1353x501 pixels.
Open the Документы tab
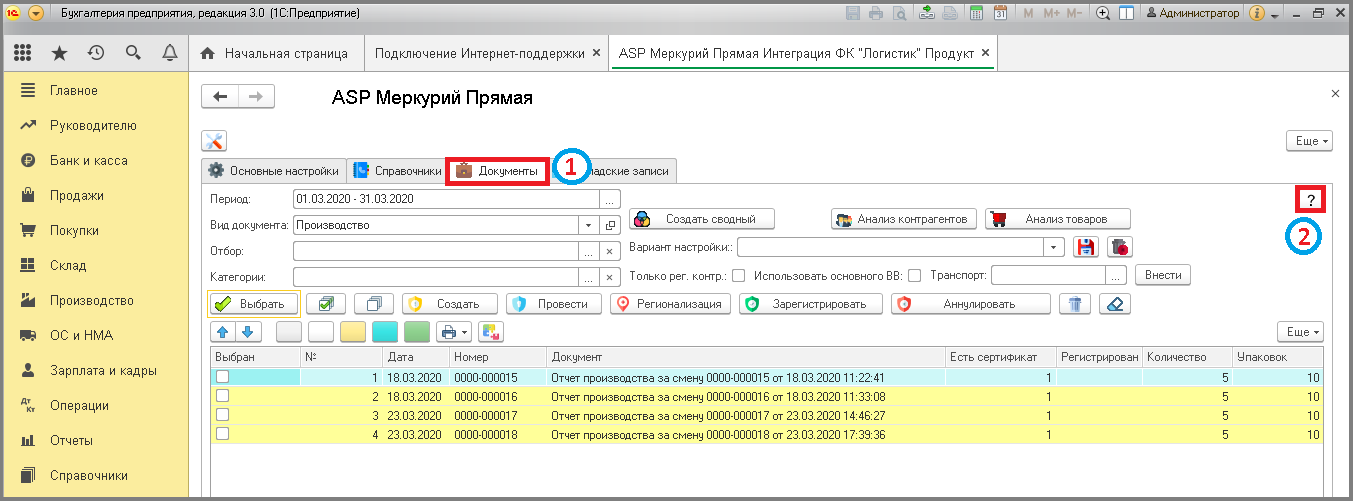click(498, 171)
